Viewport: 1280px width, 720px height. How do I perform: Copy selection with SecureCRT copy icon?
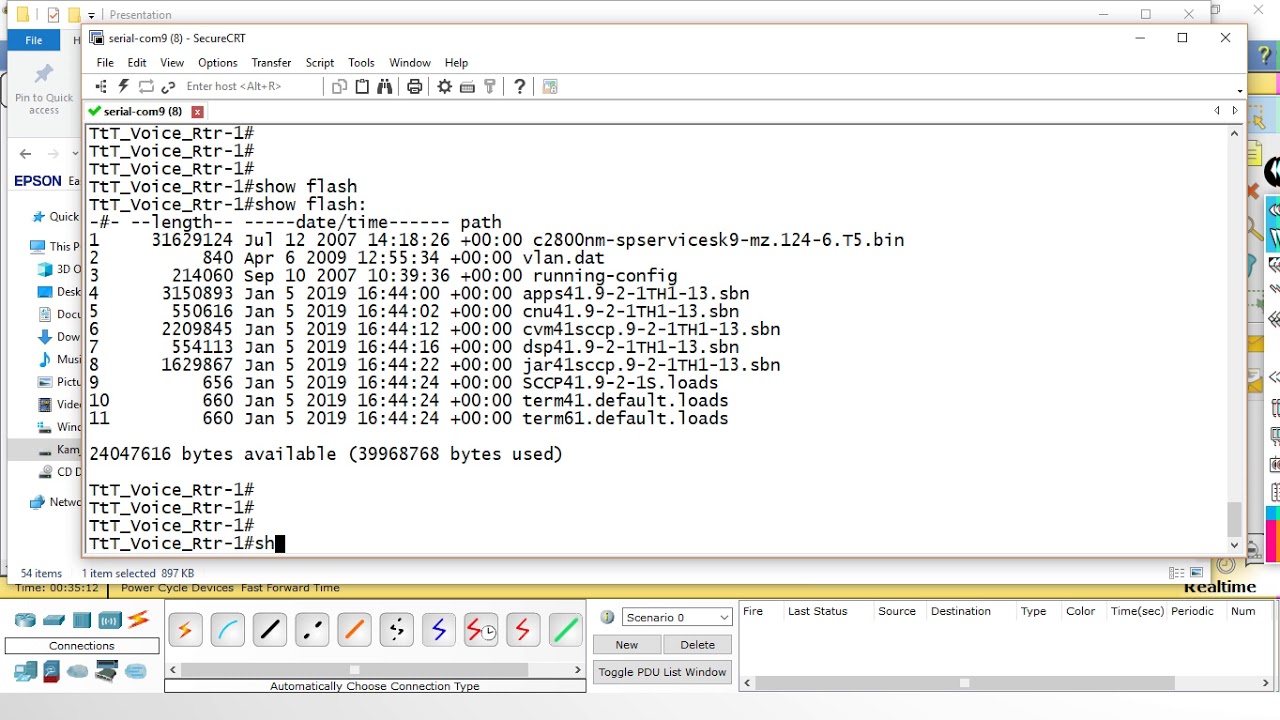point(339,87)
